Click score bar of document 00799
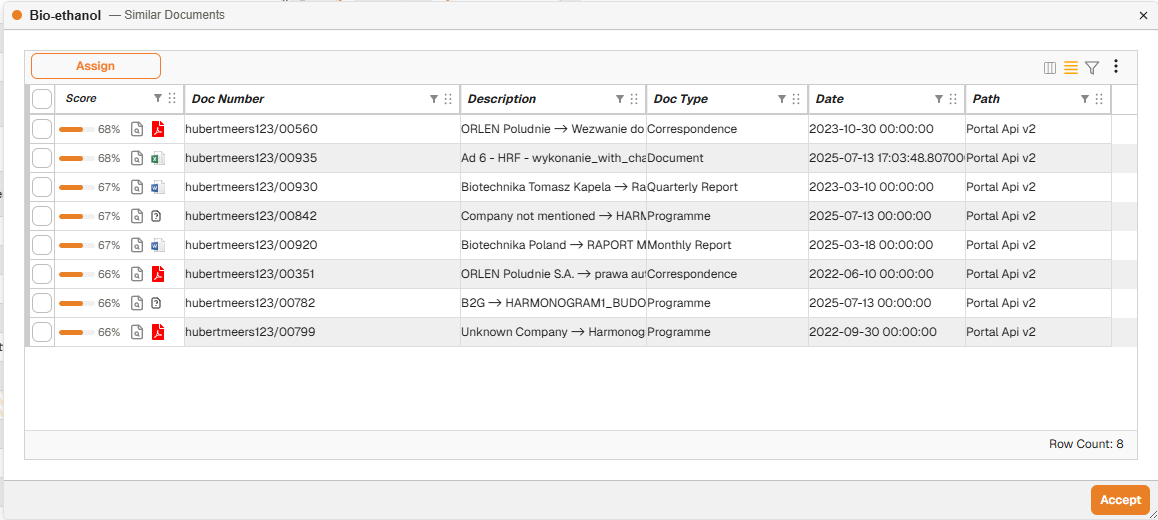The image size is (1158, 520). pyautogui.click(x=76, y=332)
